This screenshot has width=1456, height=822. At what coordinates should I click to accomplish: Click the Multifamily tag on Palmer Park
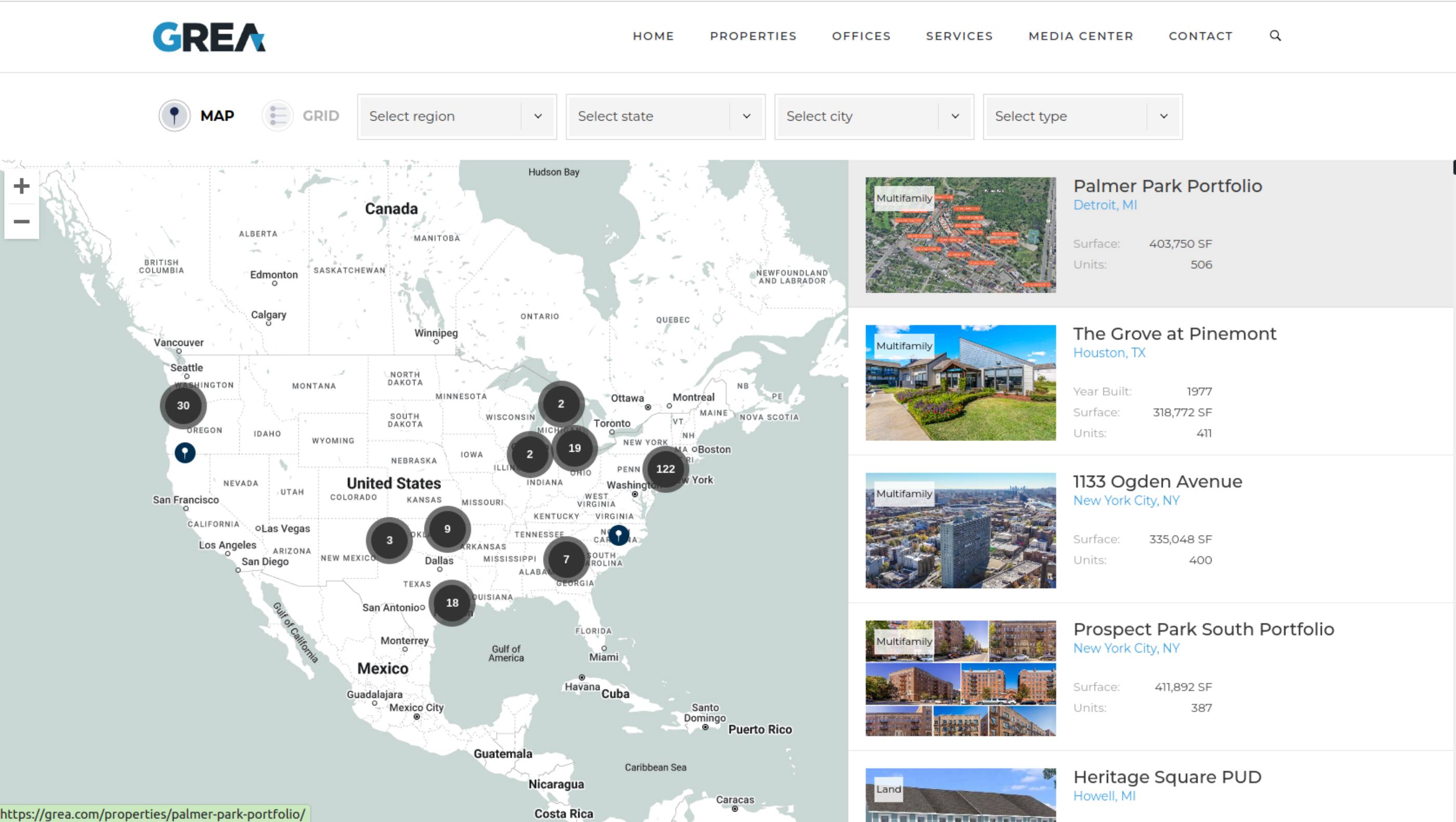tap(904, 198)
